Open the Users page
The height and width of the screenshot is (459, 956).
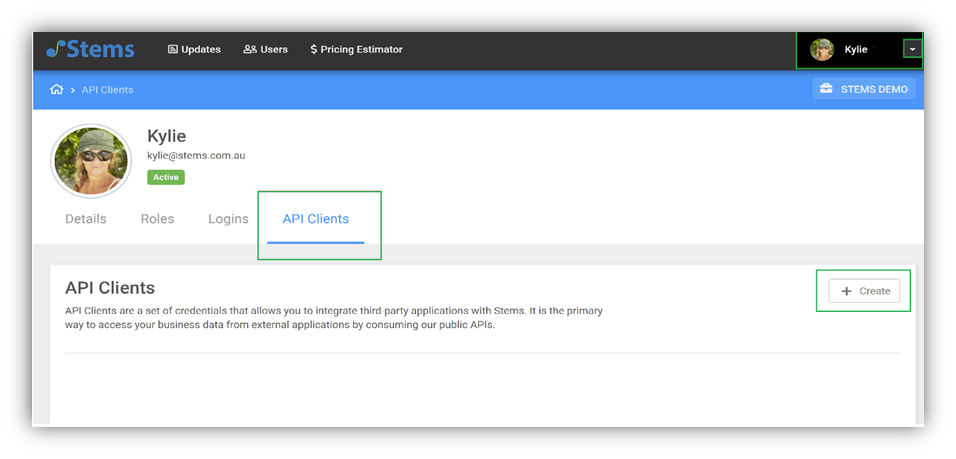(x=265, y=49)
